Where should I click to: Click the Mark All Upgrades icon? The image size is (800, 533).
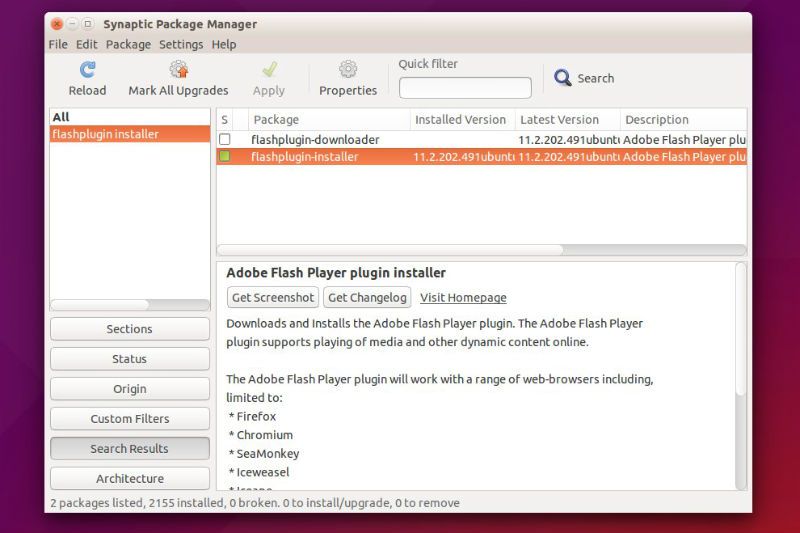pyautogui.click(x=179, y=69)
